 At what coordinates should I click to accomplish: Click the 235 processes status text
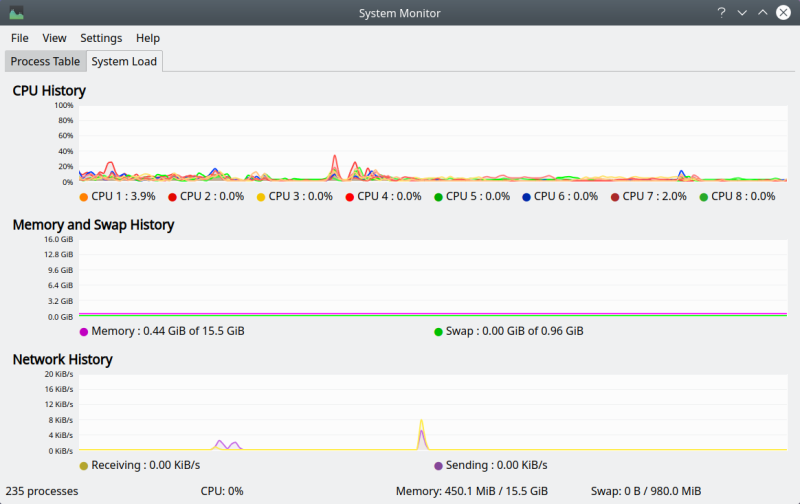(42, 491)
